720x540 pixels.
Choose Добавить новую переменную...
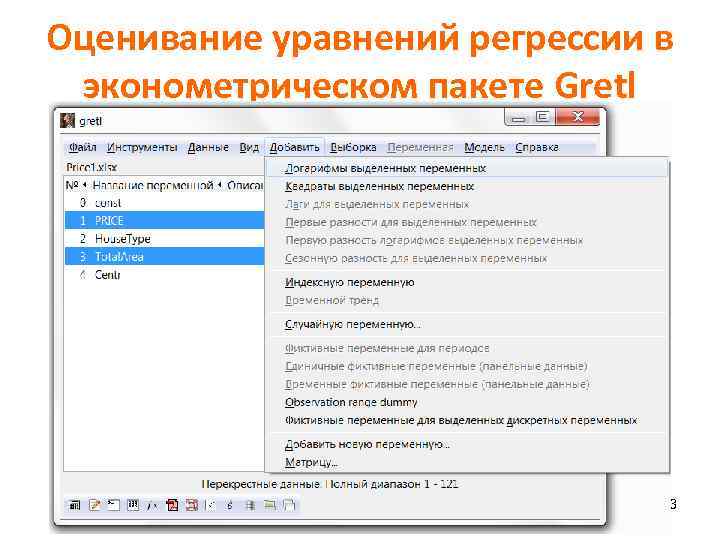click(467, 444)
